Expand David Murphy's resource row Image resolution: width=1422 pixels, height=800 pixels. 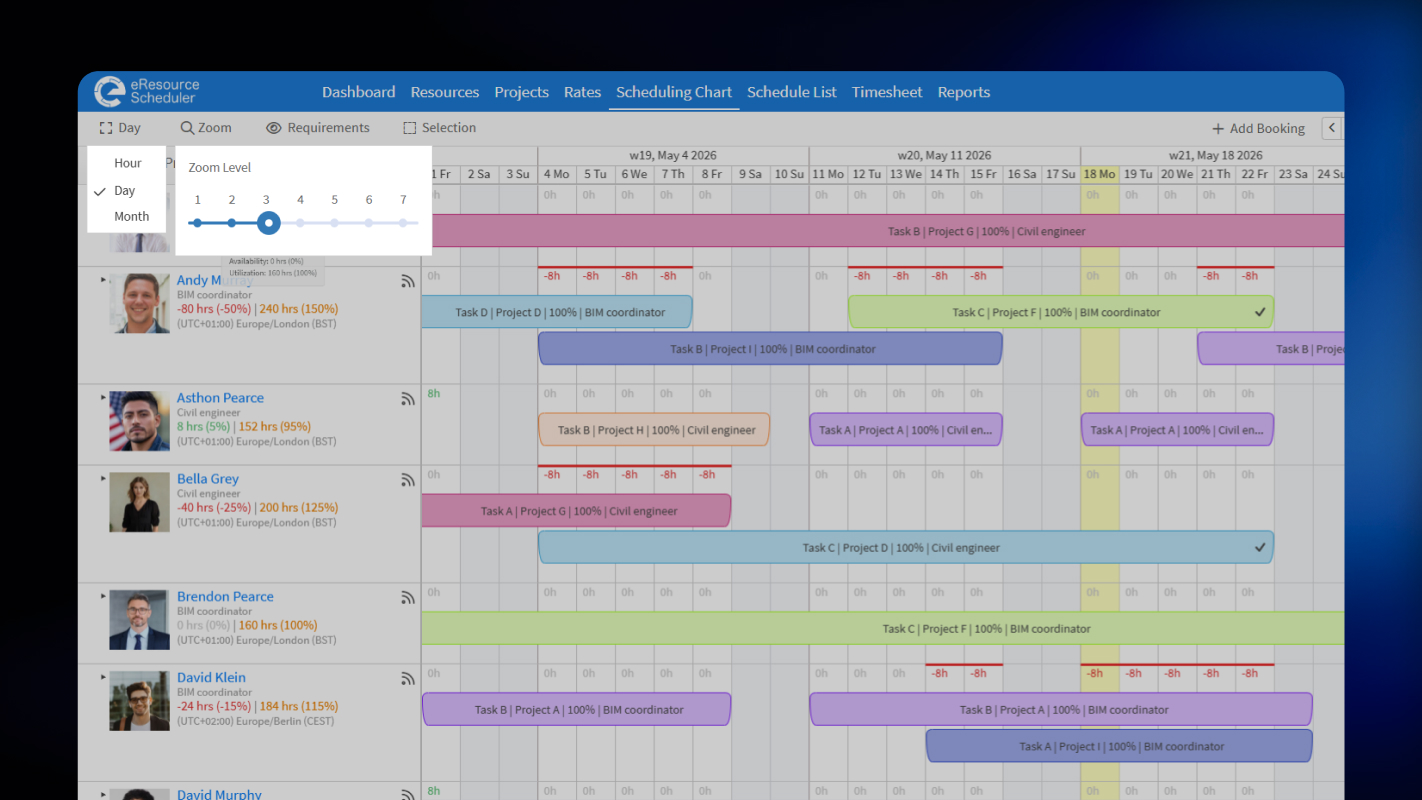[103, 794]
